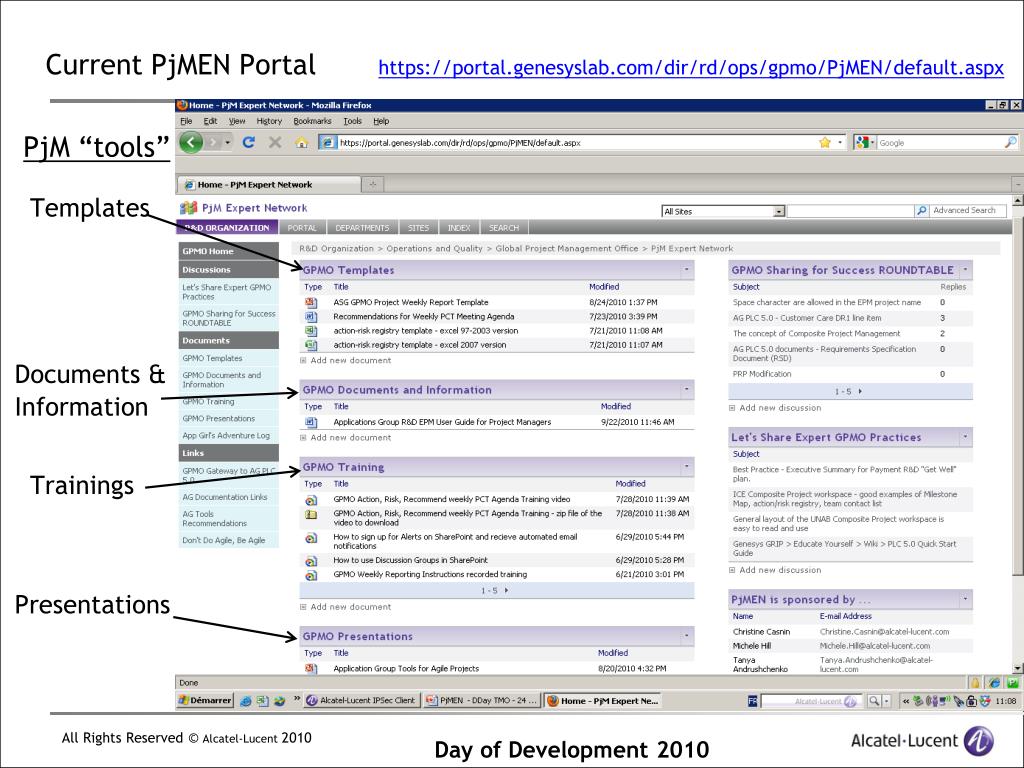This screenshot has height=768, width=1024.
Task: Open Alerts on SharePoint training file icon
Action: [x=311, y=538]
